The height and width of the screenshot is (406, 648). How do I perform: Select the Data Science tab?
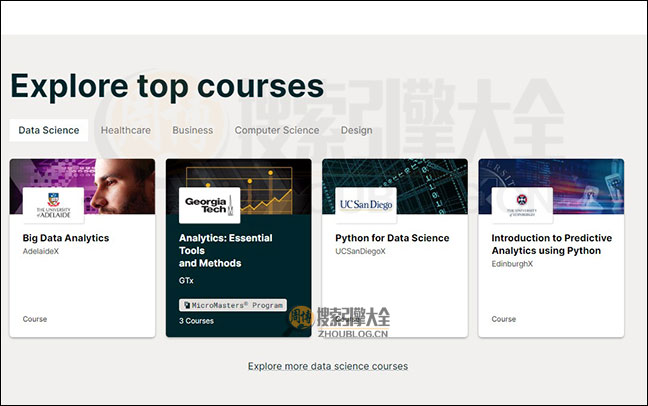pos(49,130)
